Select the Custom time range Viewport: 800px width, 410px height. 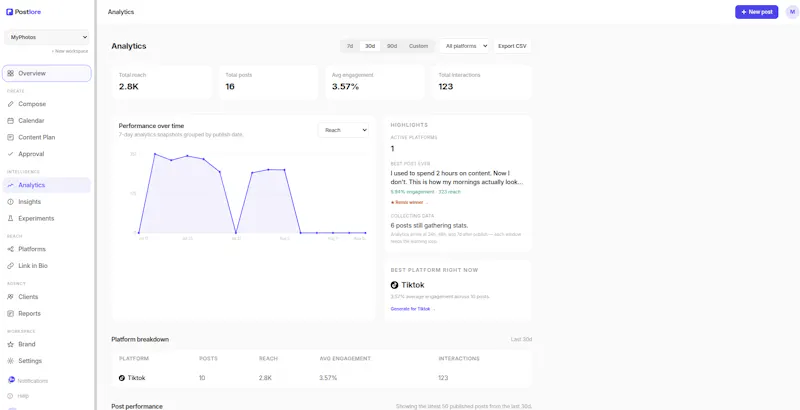(x=418, y=46)
